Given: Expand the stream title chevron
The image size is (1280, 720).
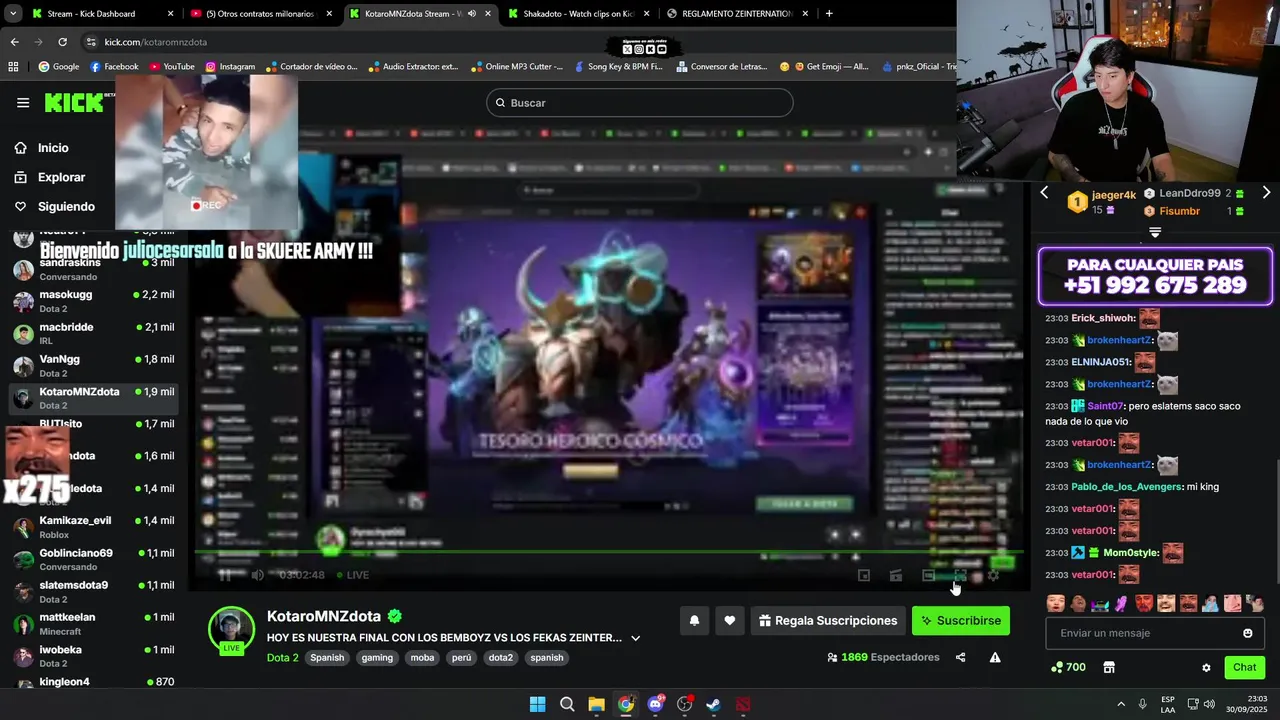Looking at the screenshot, I should 635,638.
